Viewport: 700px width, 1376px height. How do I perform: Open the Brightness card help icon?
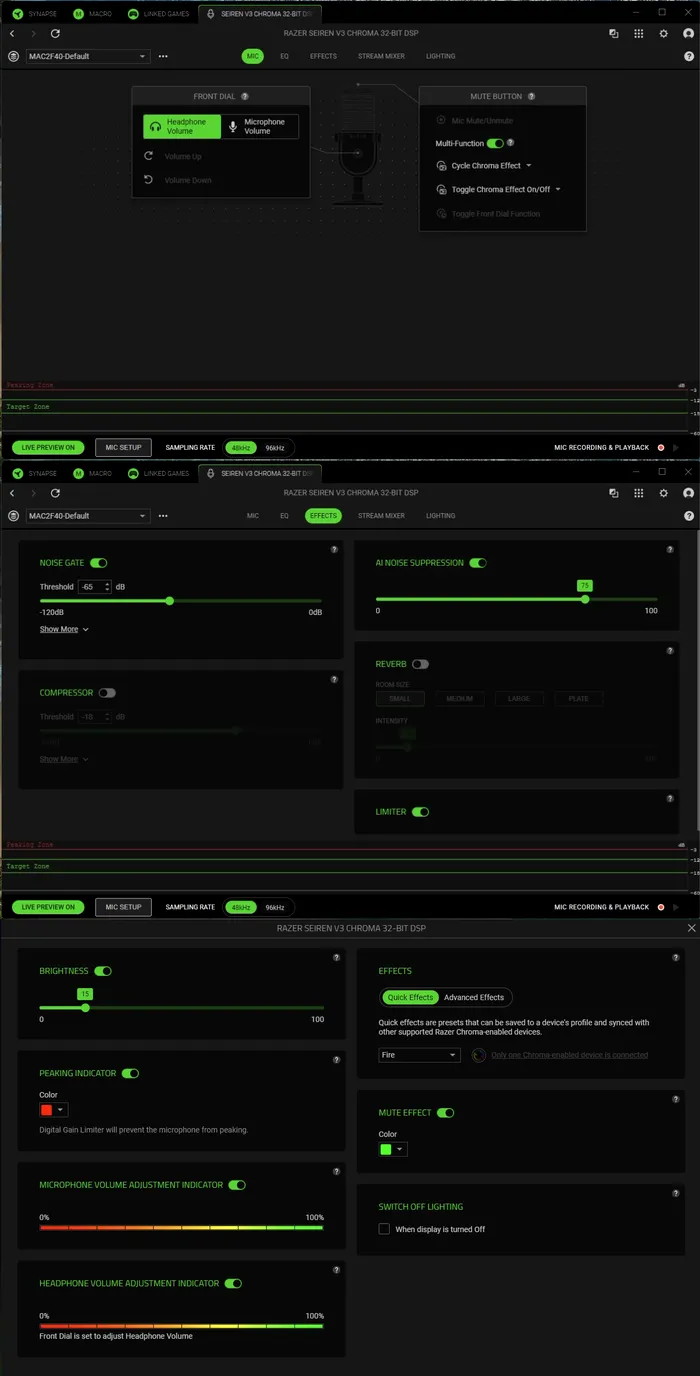click(336, 957)
